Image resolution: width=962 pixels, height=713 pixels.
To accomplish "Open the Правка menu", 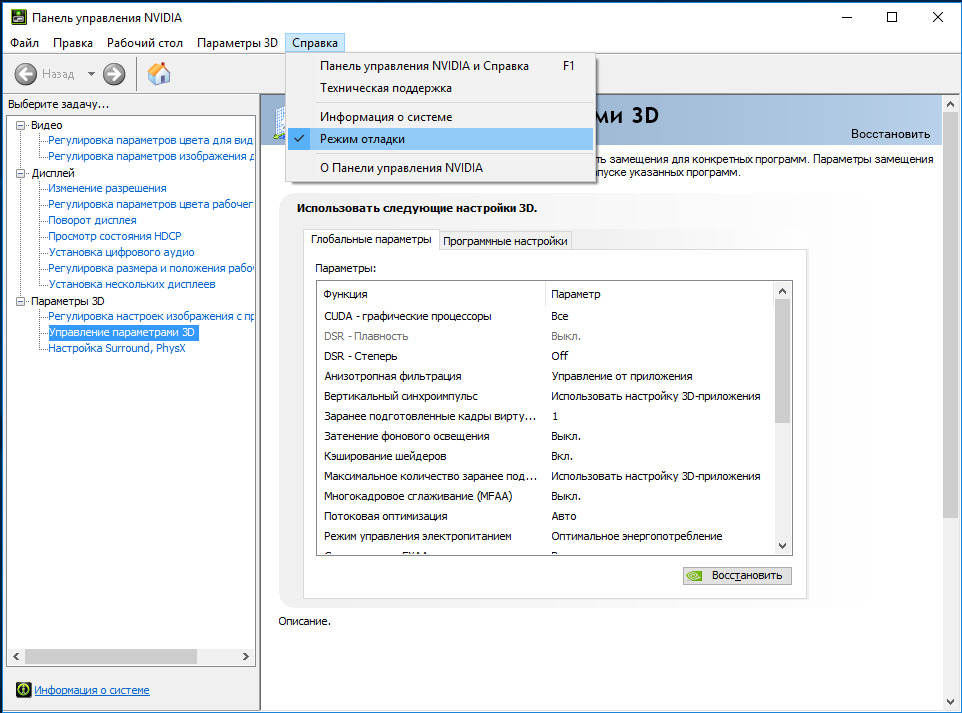I will pos(72,43).
